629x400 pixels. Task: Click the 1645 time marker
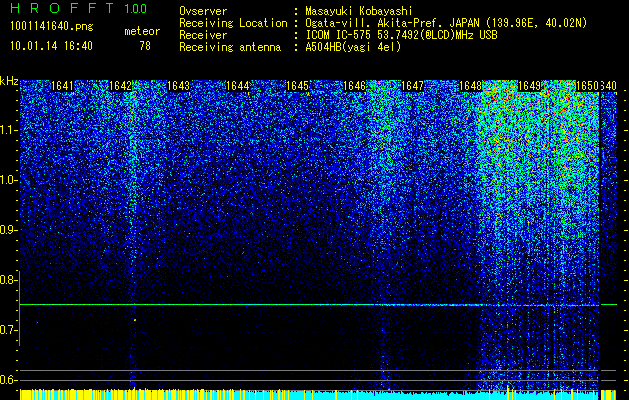pos(297,86)
